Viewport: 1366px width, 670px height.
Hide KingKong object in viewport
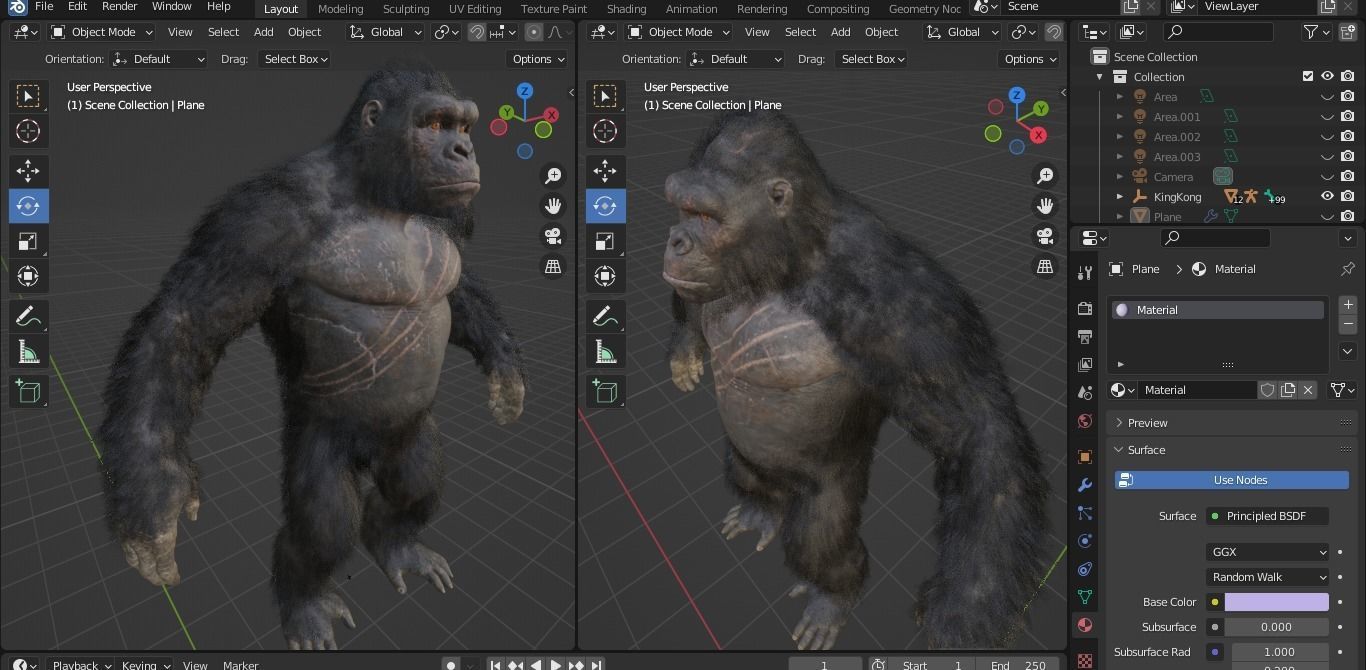pos(1328,196)
